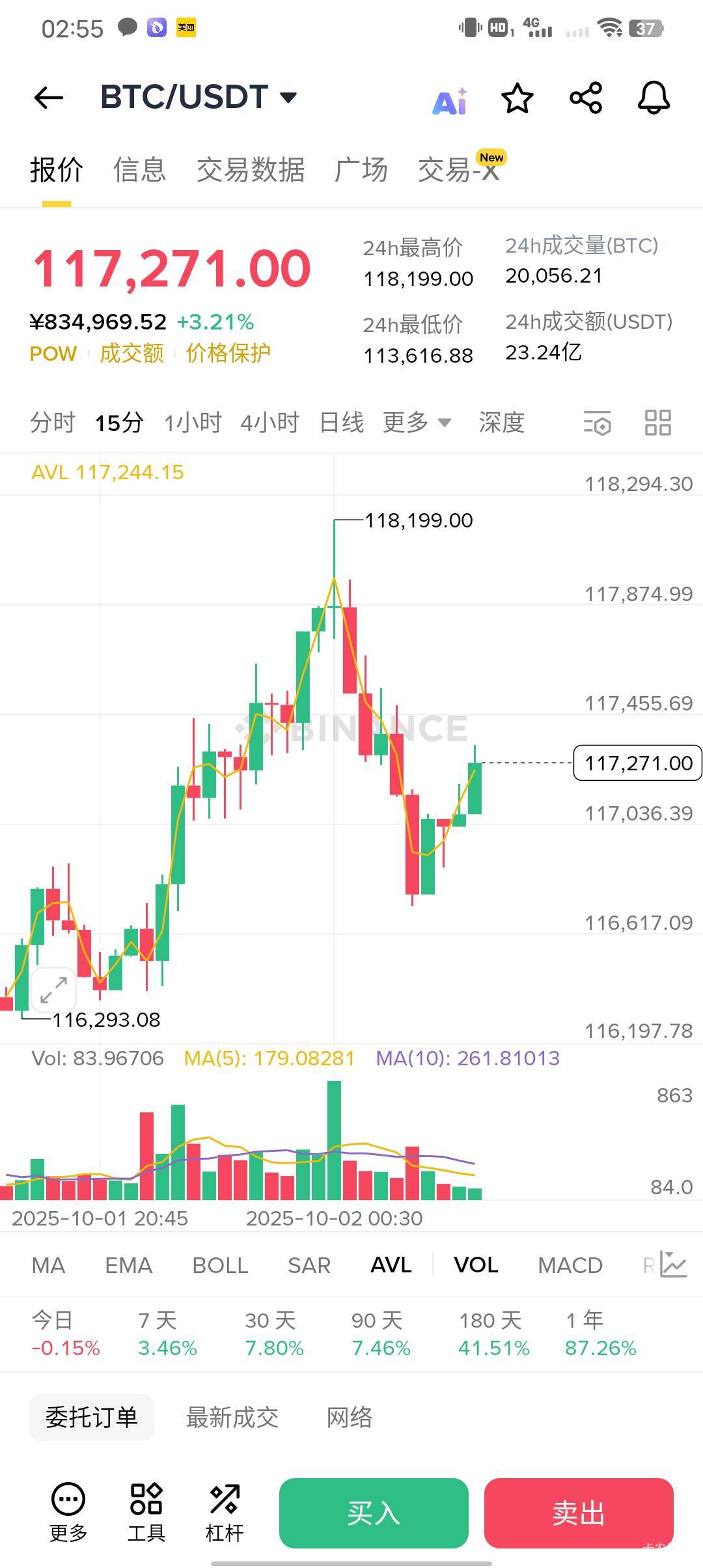Image resolution: width=703 pixels, height=1568 pixels.
Task: Toggle the VOL indicator
Action: click(476, 1265)
